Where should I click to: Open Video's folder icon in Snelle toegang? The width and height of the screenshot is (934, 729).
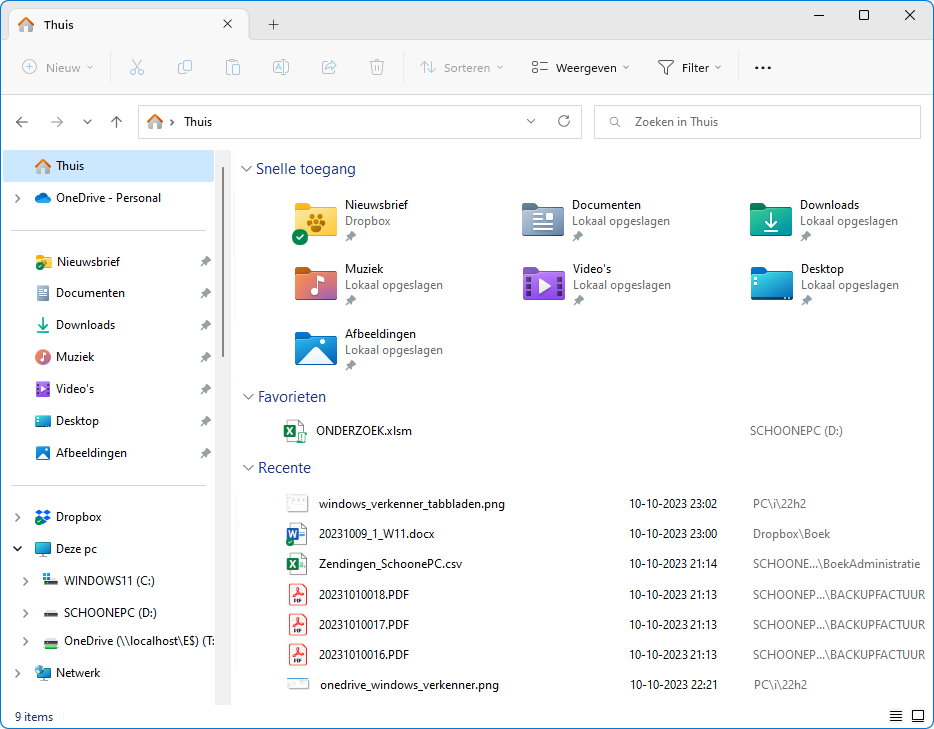point(543,284)
